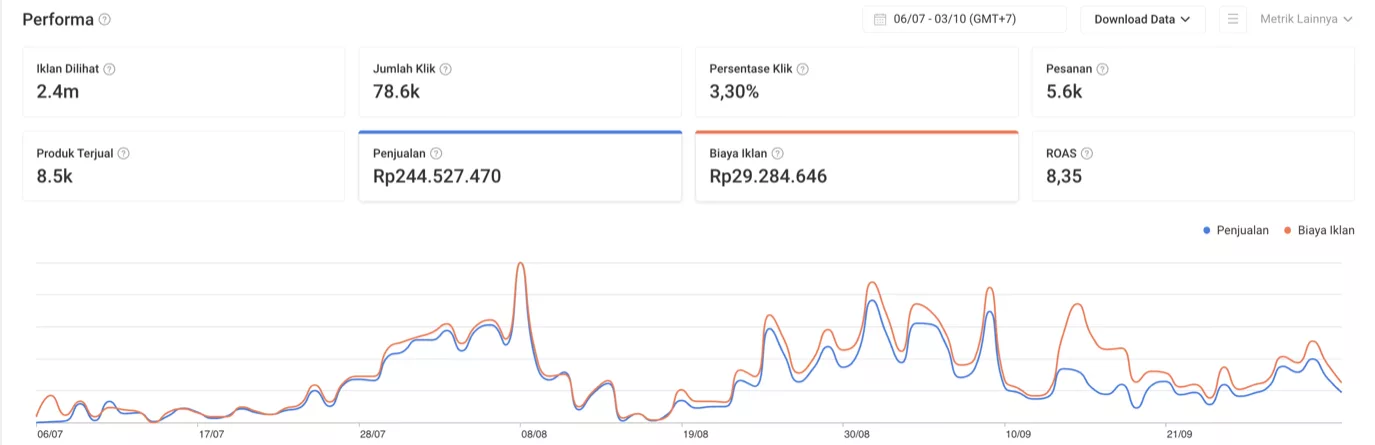This screenshot has width=1375, height=445.
Task: Click Rp244.527.470 sales value
Action: [x=437, y=177]
